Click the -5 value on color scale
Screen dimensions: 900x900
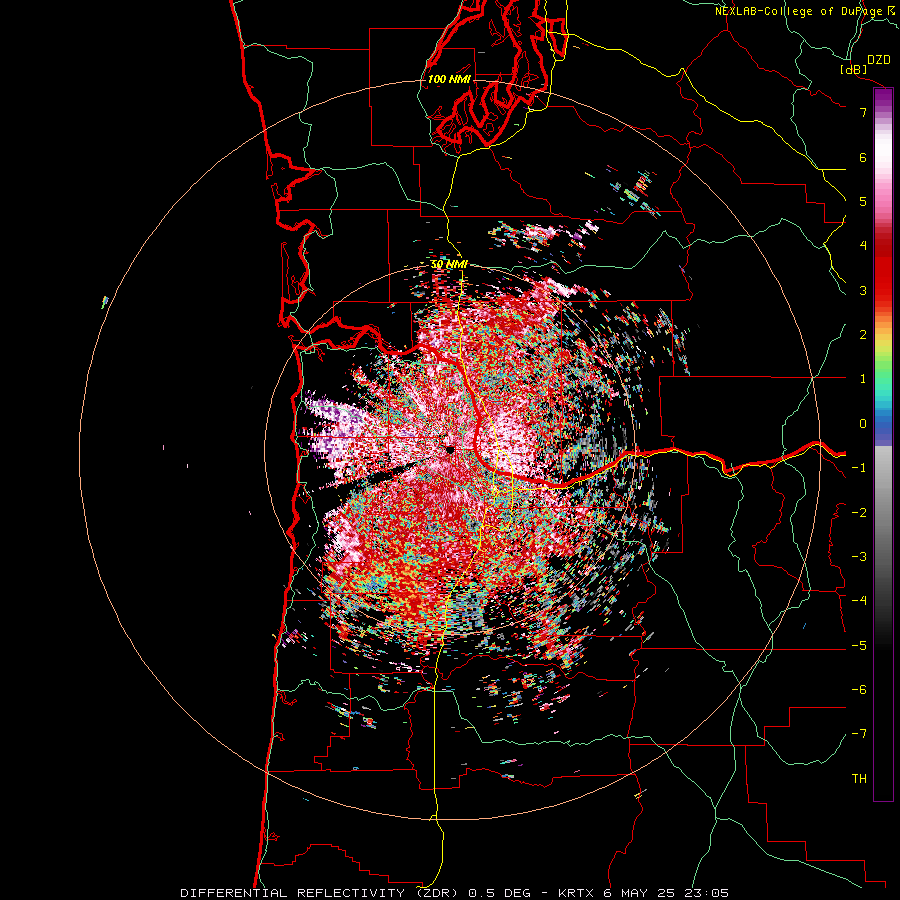(x=859, y=646)
